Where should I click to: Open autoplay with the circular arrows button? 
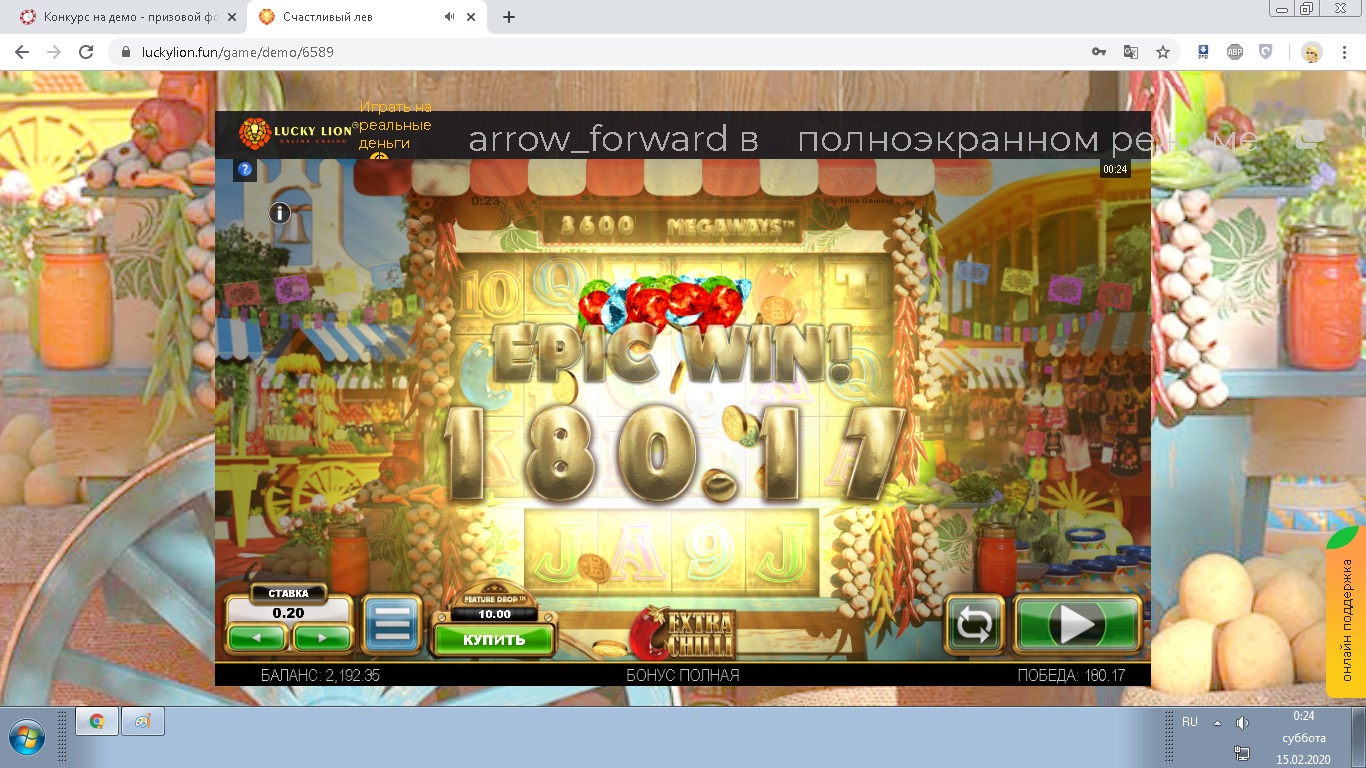[975, 624]
